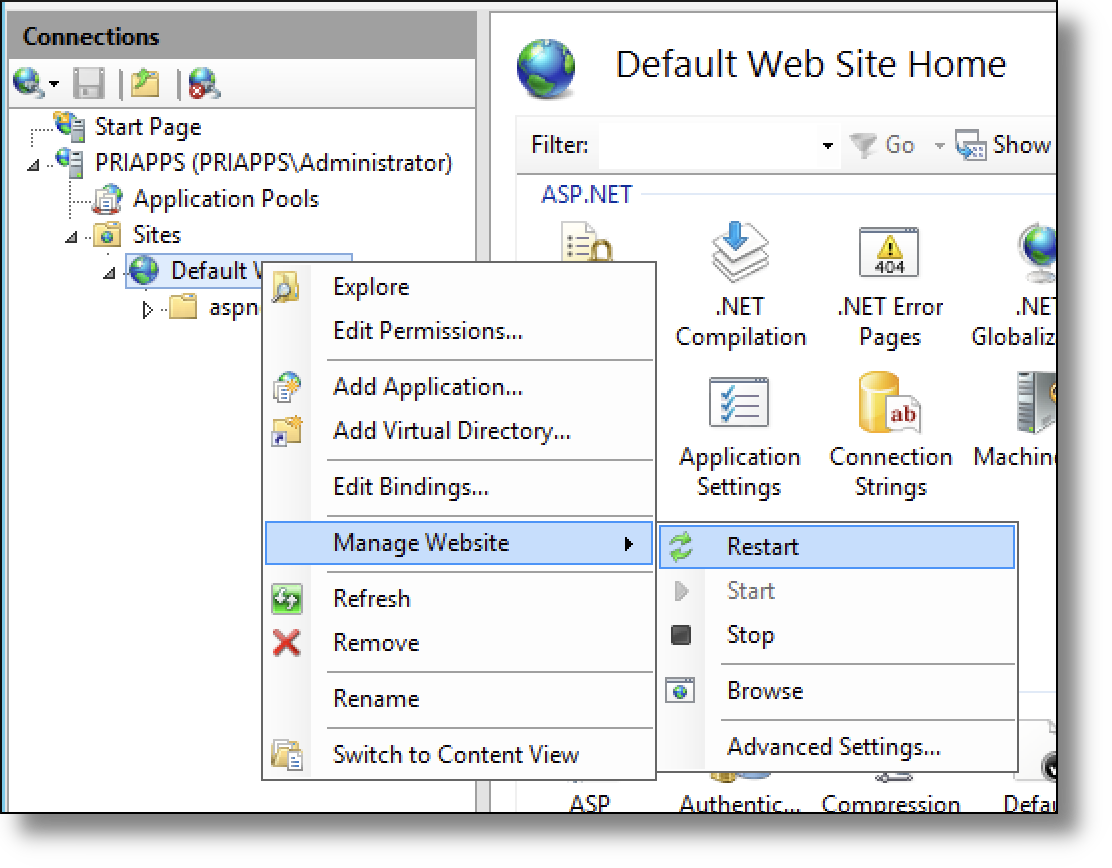Click the gray Start play triangle icon
1112x868 pixels.
coord(681,591)
